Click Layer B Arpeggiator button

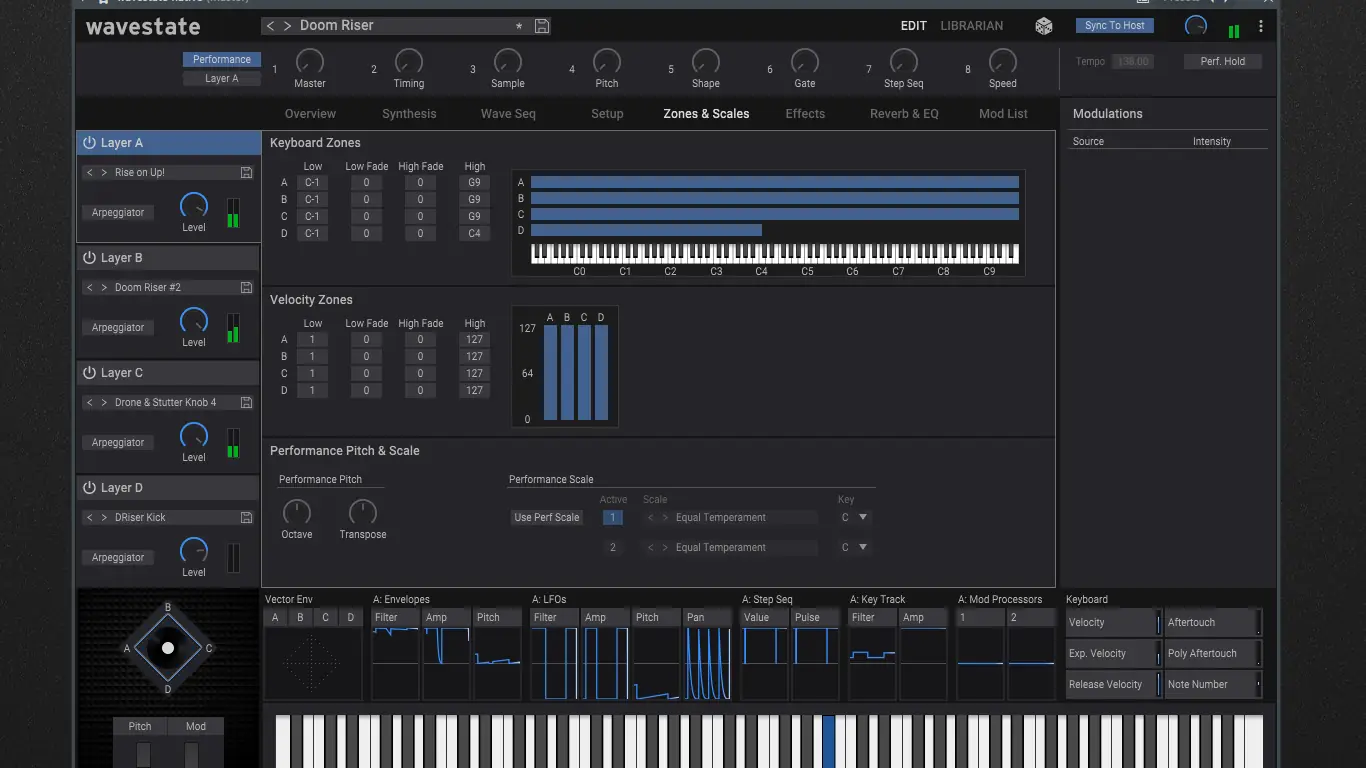coord(118,328)
